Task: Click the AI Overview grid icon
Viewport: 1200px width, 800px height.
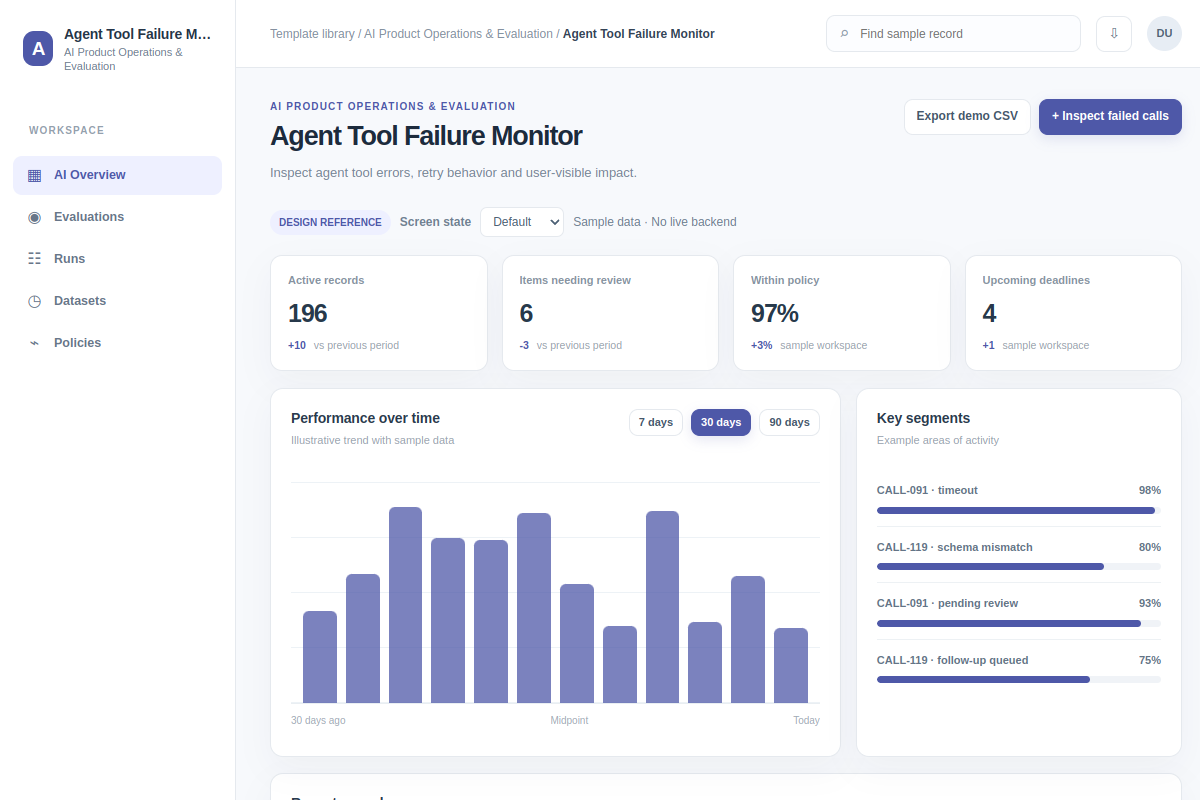Action: 34,175
